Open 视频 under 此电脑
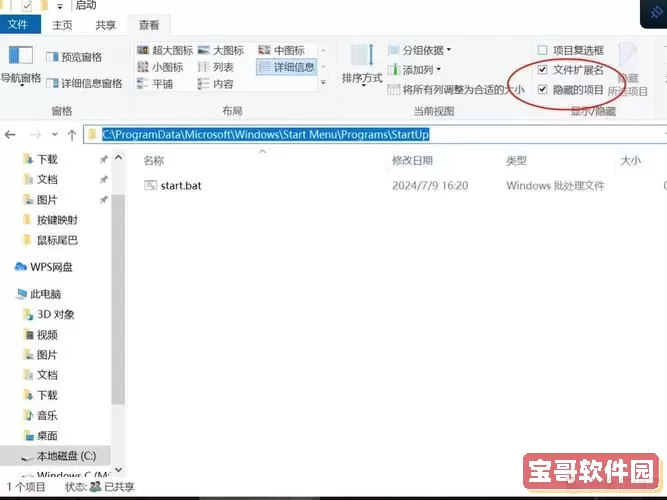 tap(47, 335)
